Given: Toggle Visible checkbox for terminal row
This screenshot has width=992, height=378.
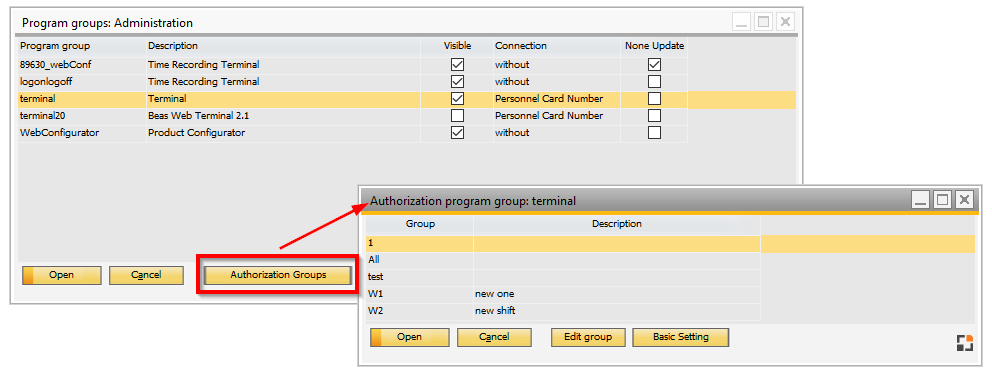Looking at the screenshot, I should pos(457,99).
